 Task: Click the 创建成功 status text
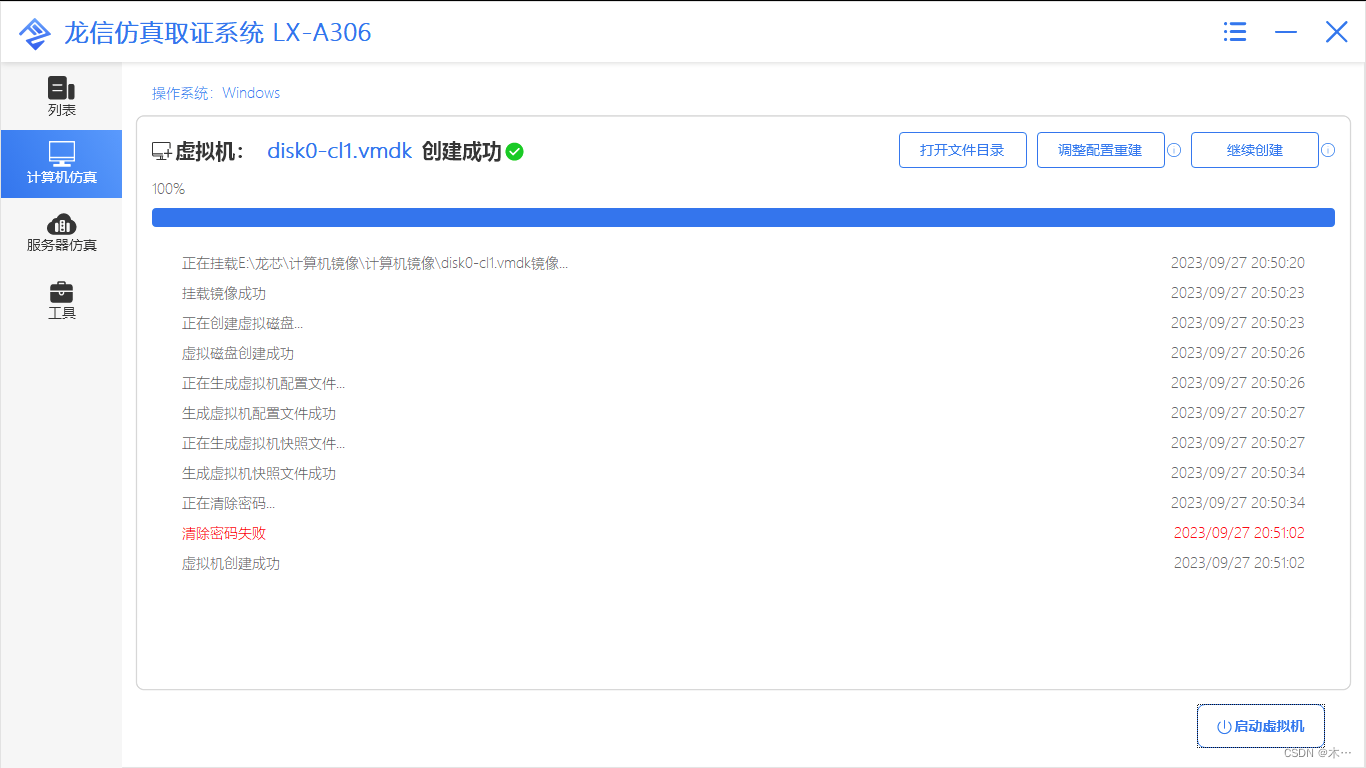461,151
